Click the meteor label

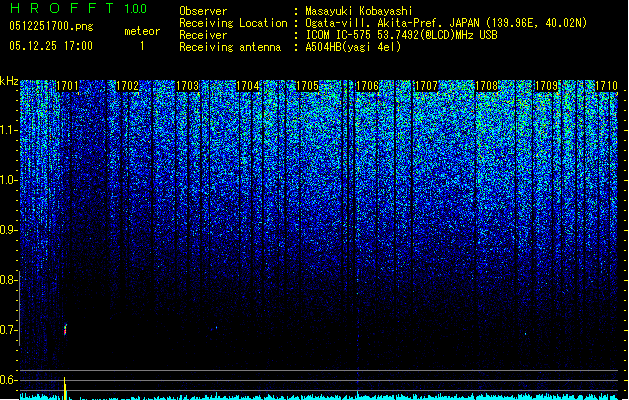coord(142,31)
